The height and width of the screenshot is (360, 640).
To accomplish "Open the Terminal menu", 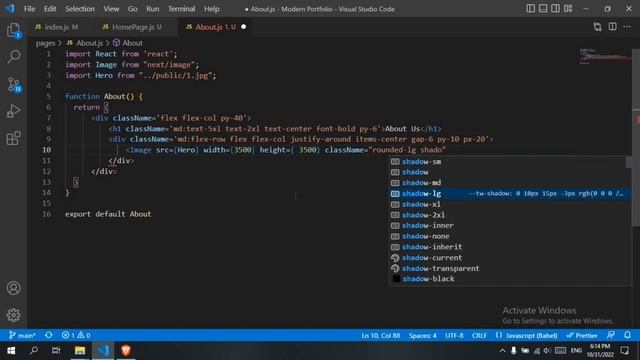I will (x=181, y=9).
